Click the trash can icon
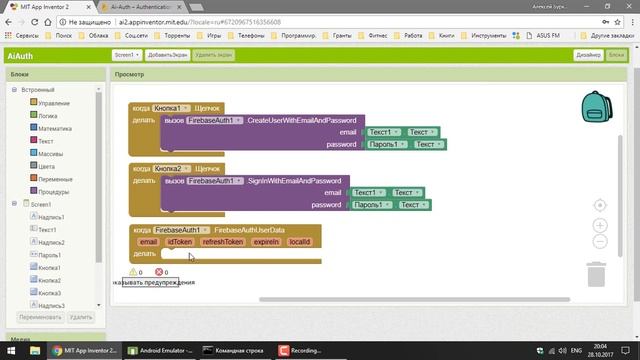The image size is (640, 360). pos(596,274)
